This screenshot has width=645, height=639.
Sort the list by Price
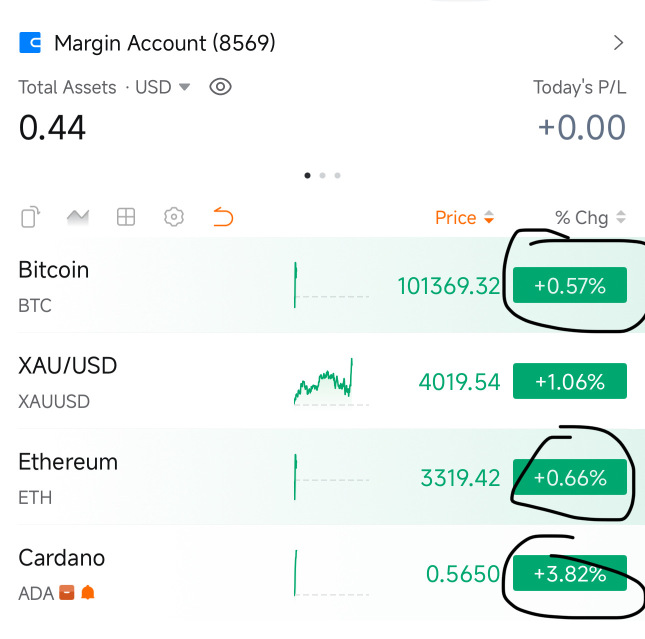point(464,217)
